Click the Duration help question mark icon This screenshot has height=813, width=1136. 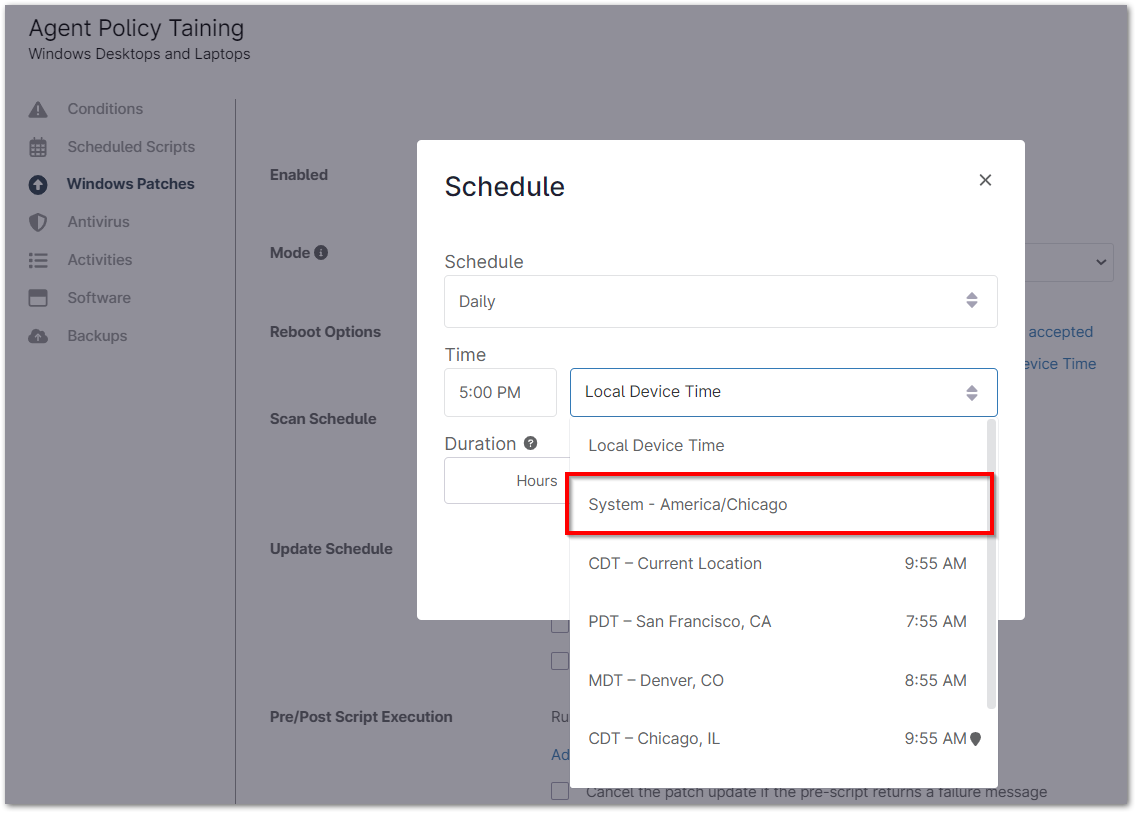(x=531, y=443)
